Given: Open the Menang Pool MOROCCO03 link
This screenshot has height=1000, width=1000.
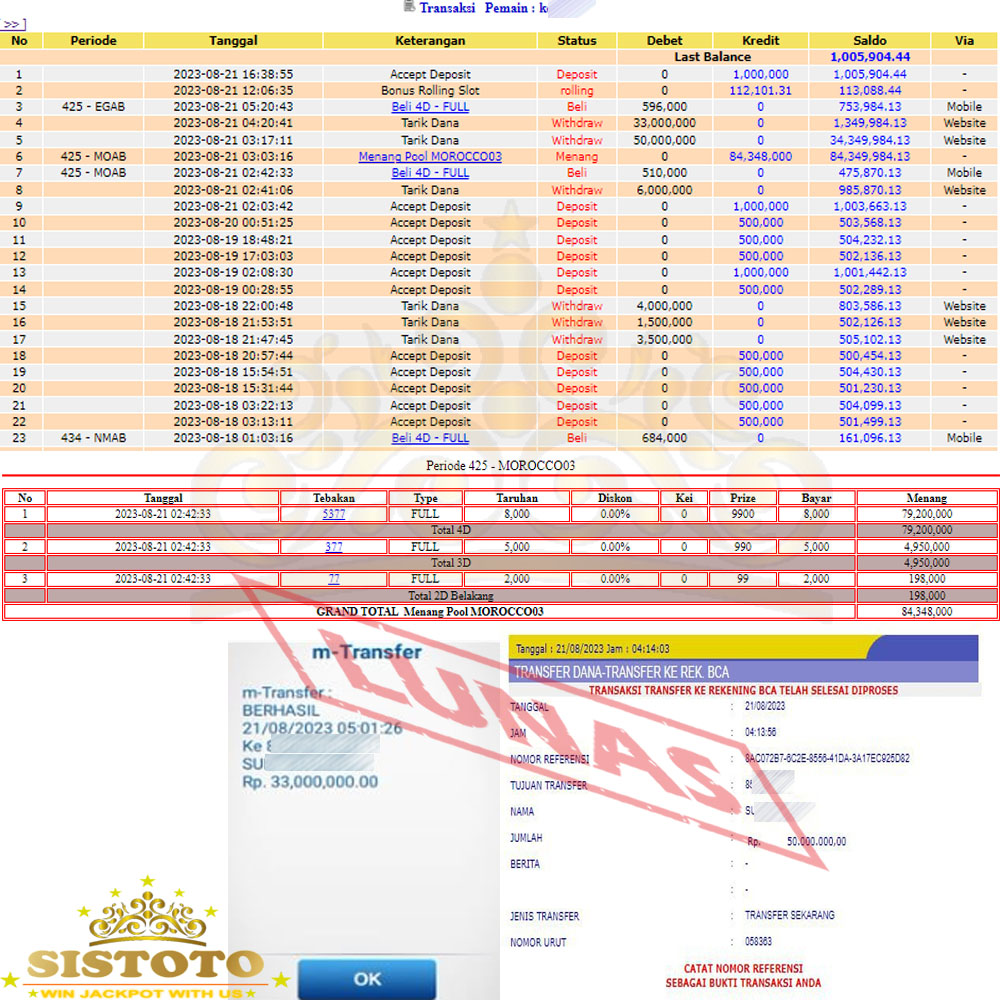Looking at the screenshot, I should (430, 157).
